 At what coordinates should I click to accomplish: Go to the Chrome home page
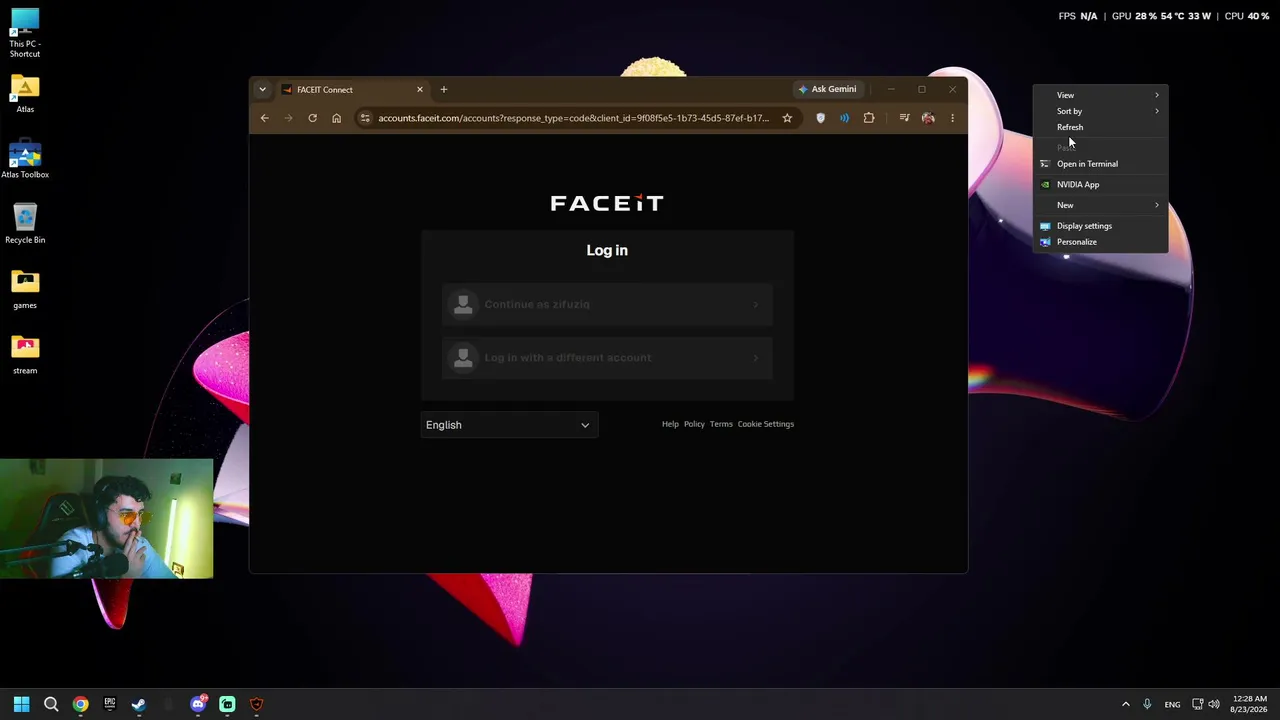coord(336,118)
